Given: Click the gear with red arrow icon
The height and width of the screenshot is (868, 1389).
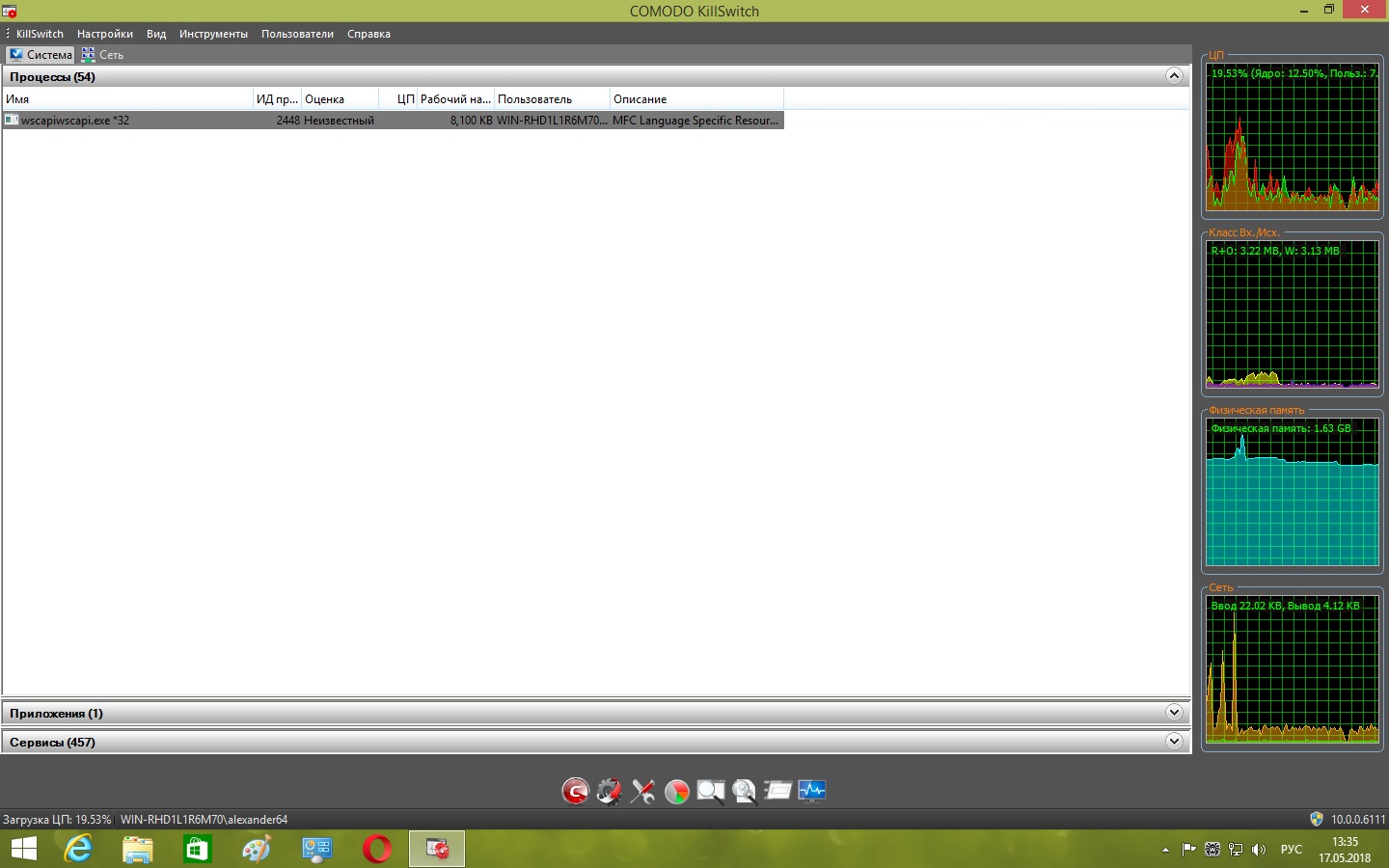Looking at the screenshot, I should [609, 792].
